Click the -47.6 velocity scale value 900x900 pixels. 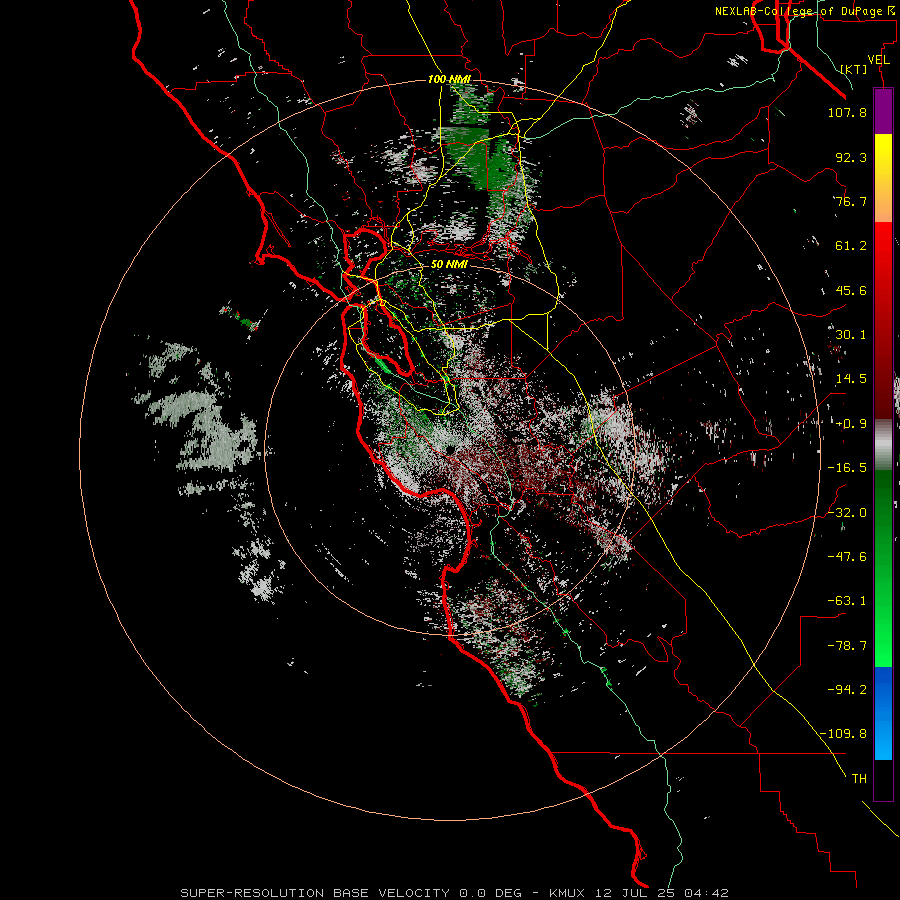pos(847,557)
